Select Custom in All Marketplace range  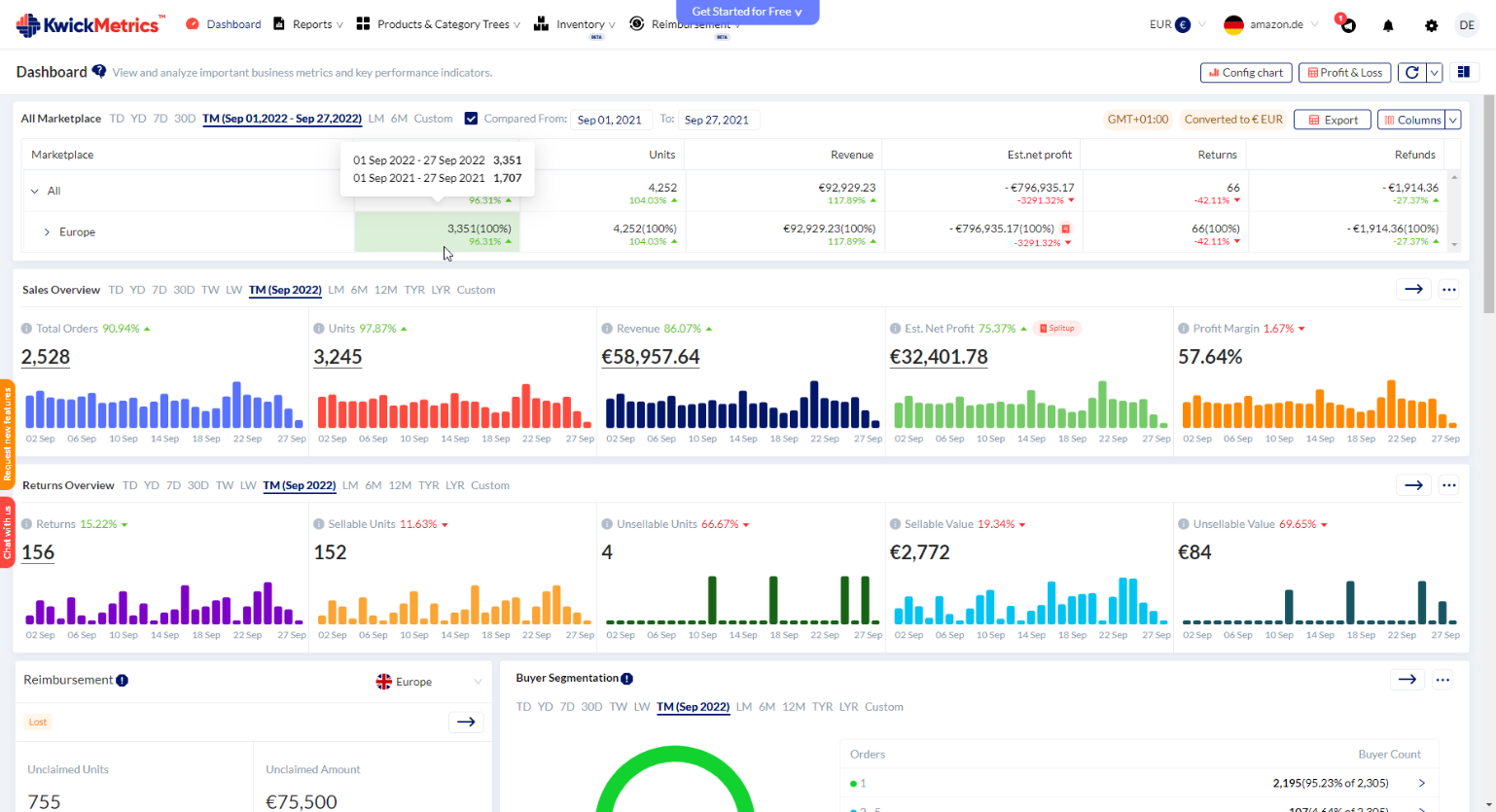tap(433, 119)
